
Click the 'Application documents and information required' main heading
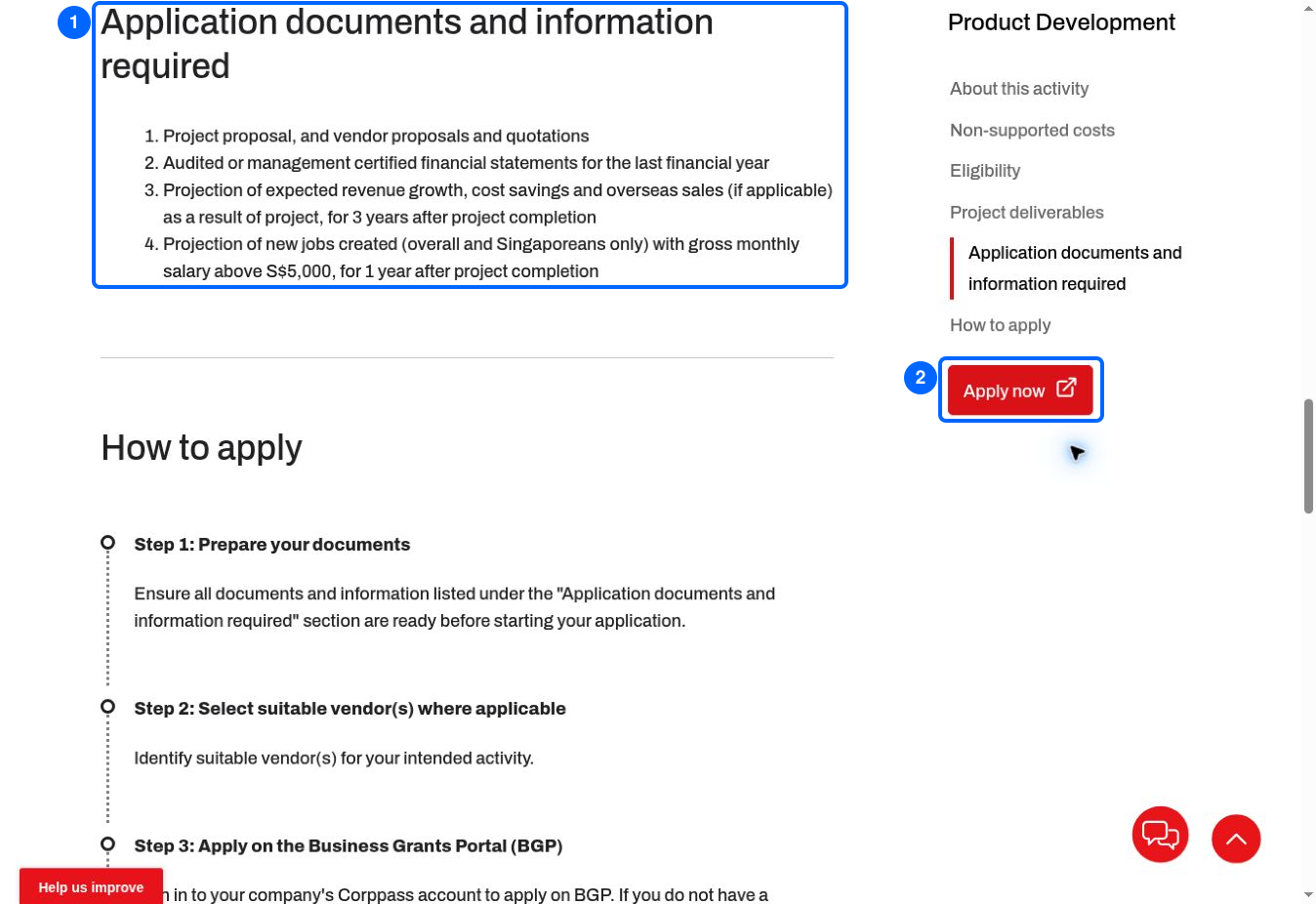click(x=407, y=44)
